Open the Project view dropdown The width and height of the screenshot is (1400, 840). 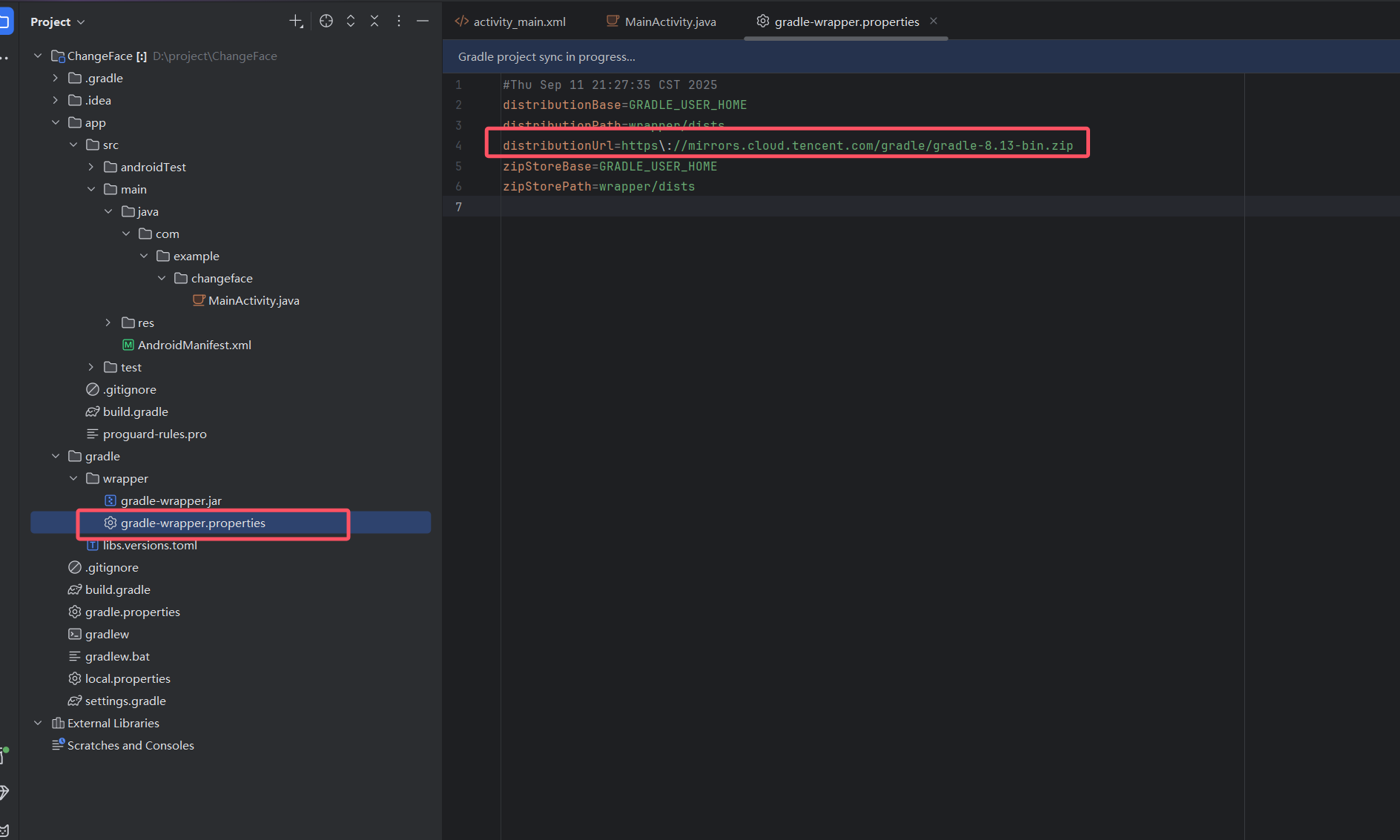pos(58,22)
